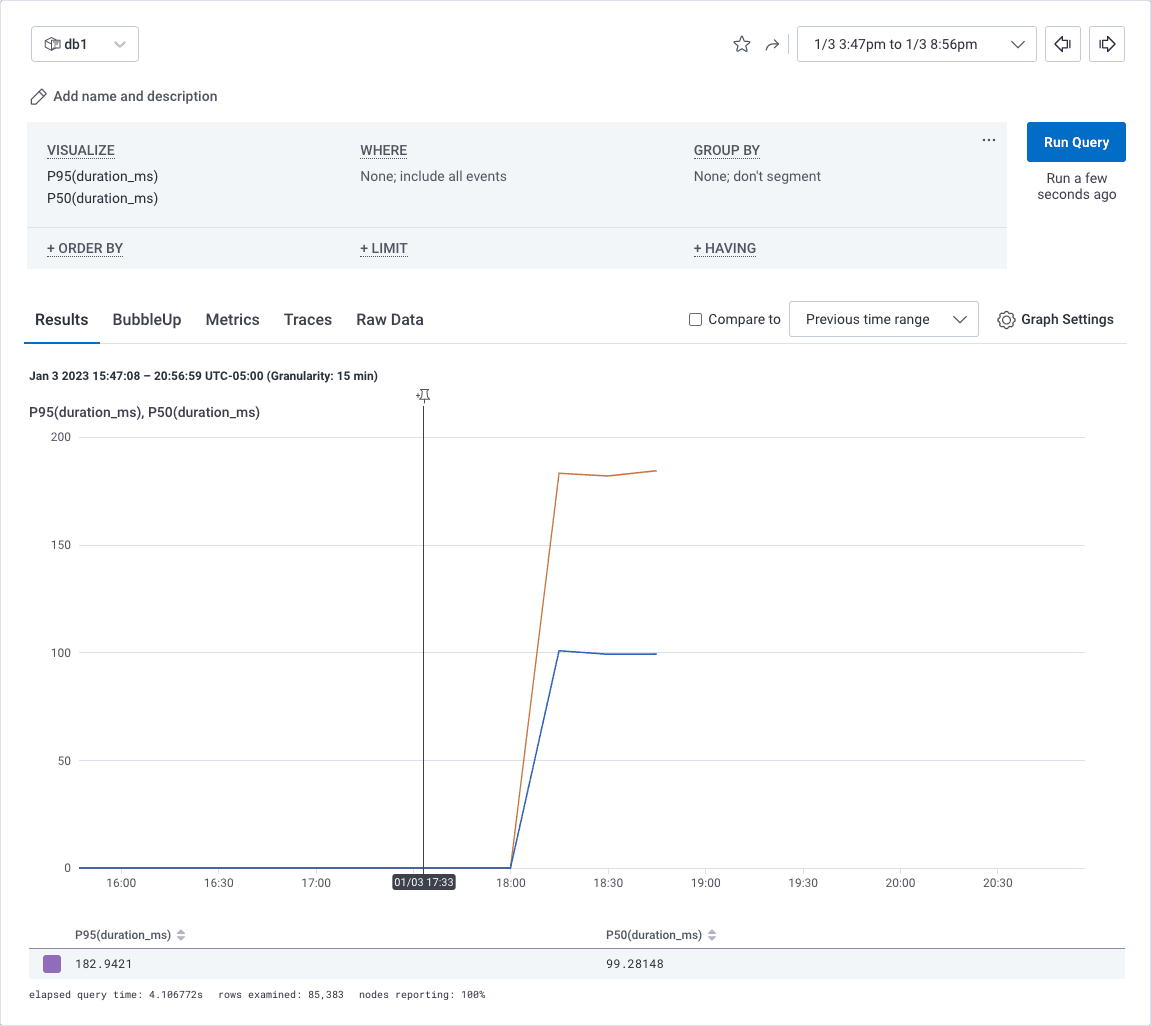The width and height of the screenshot is (1151, 1026).
Task: Click the pin marker atop the graph
Action: point(424,397)
